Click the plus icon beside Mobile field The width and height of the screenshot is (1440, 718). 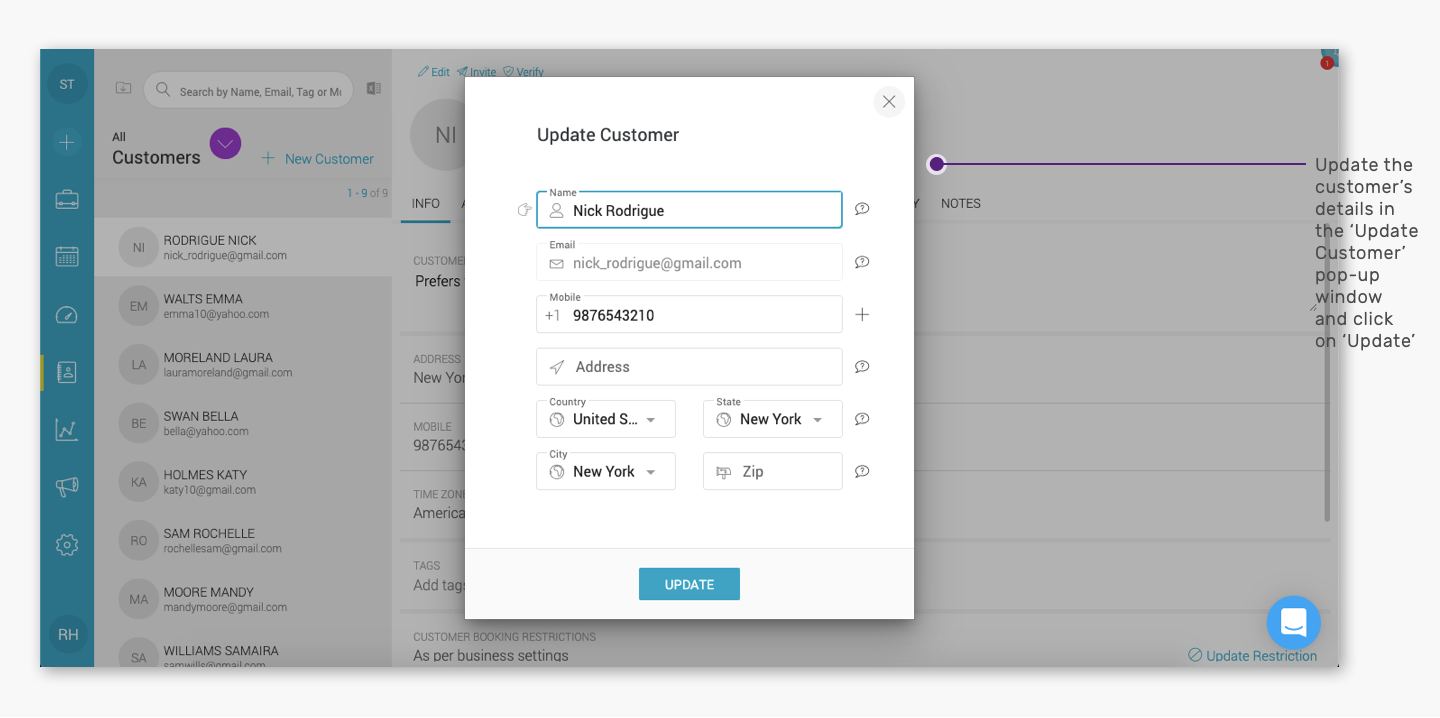point(862,315)
